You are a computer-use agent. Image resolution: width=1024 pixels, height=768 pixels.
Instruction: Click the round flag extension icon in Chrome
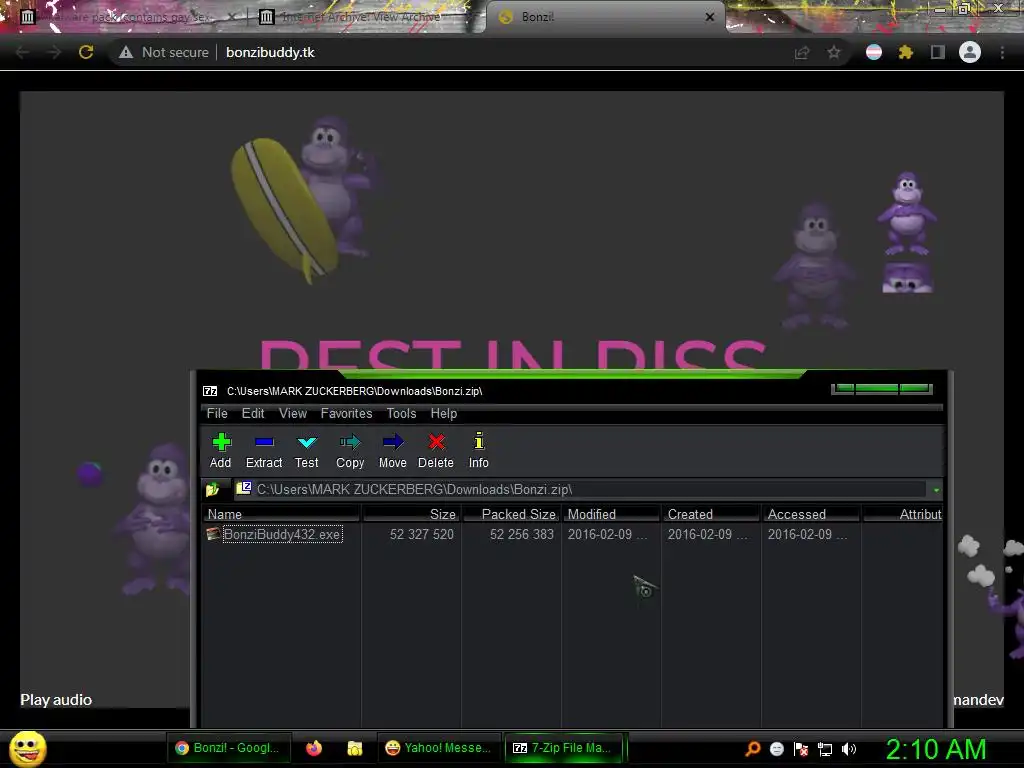(874, 52)
